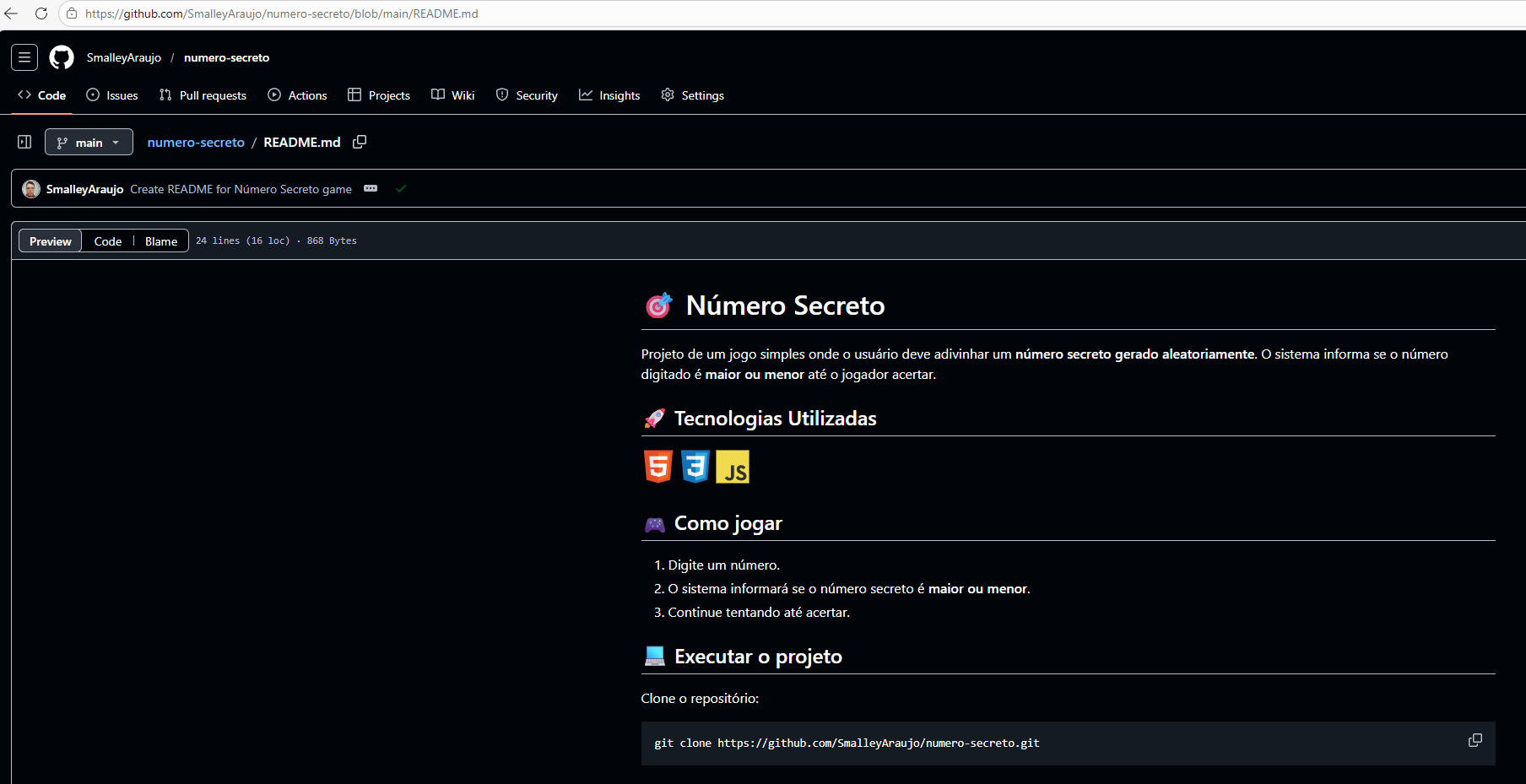Go back with the browser back arrow
1526x784 pixels.
tap(11, 14)
